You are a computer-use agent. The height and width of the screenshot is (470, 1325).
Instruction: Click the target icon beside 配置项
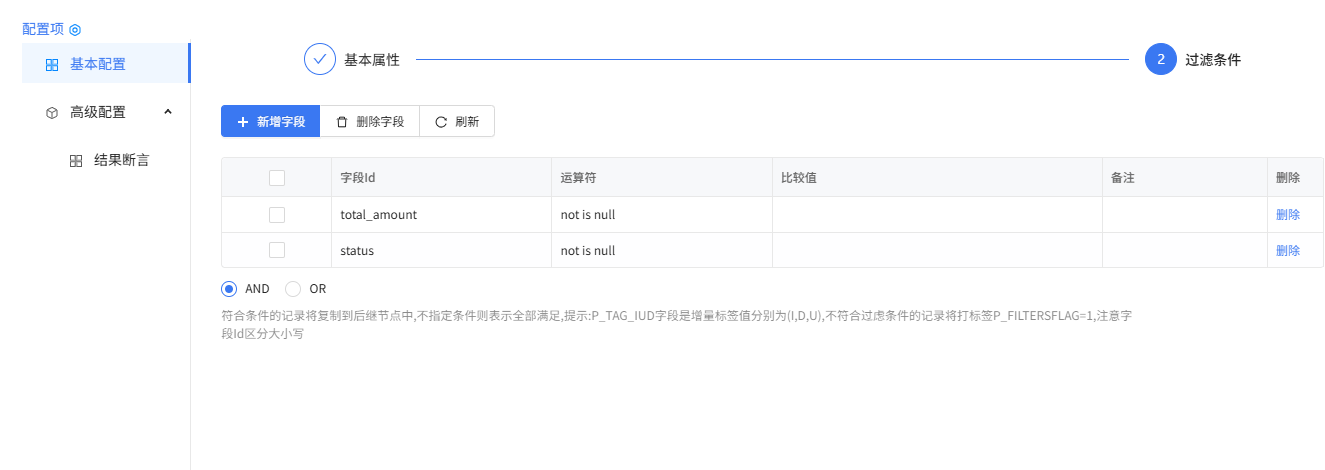(x=75, y=30)
